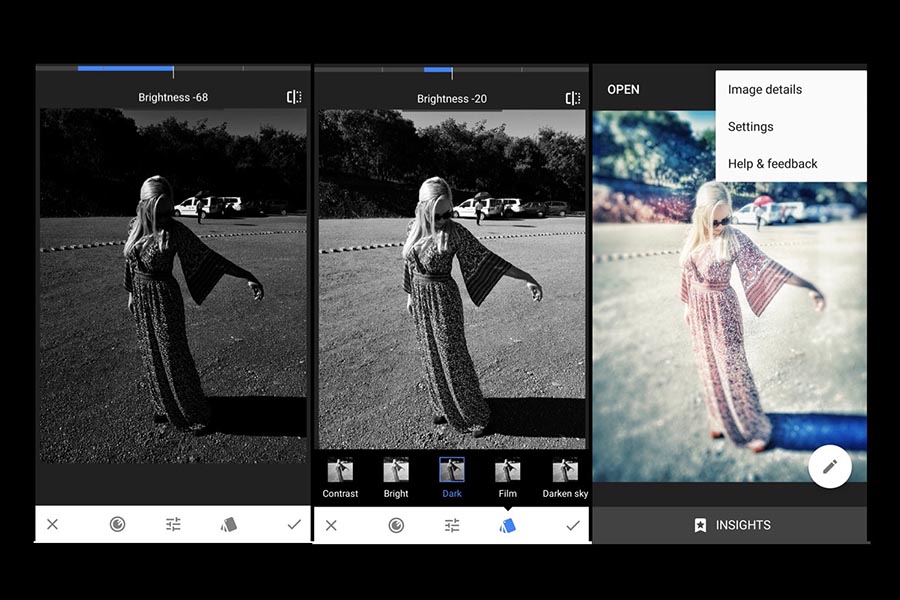Screen dimensions: 900x600
Task: Tap the blue styles icon in Brightness -20 screen
Action: point(508,525)
